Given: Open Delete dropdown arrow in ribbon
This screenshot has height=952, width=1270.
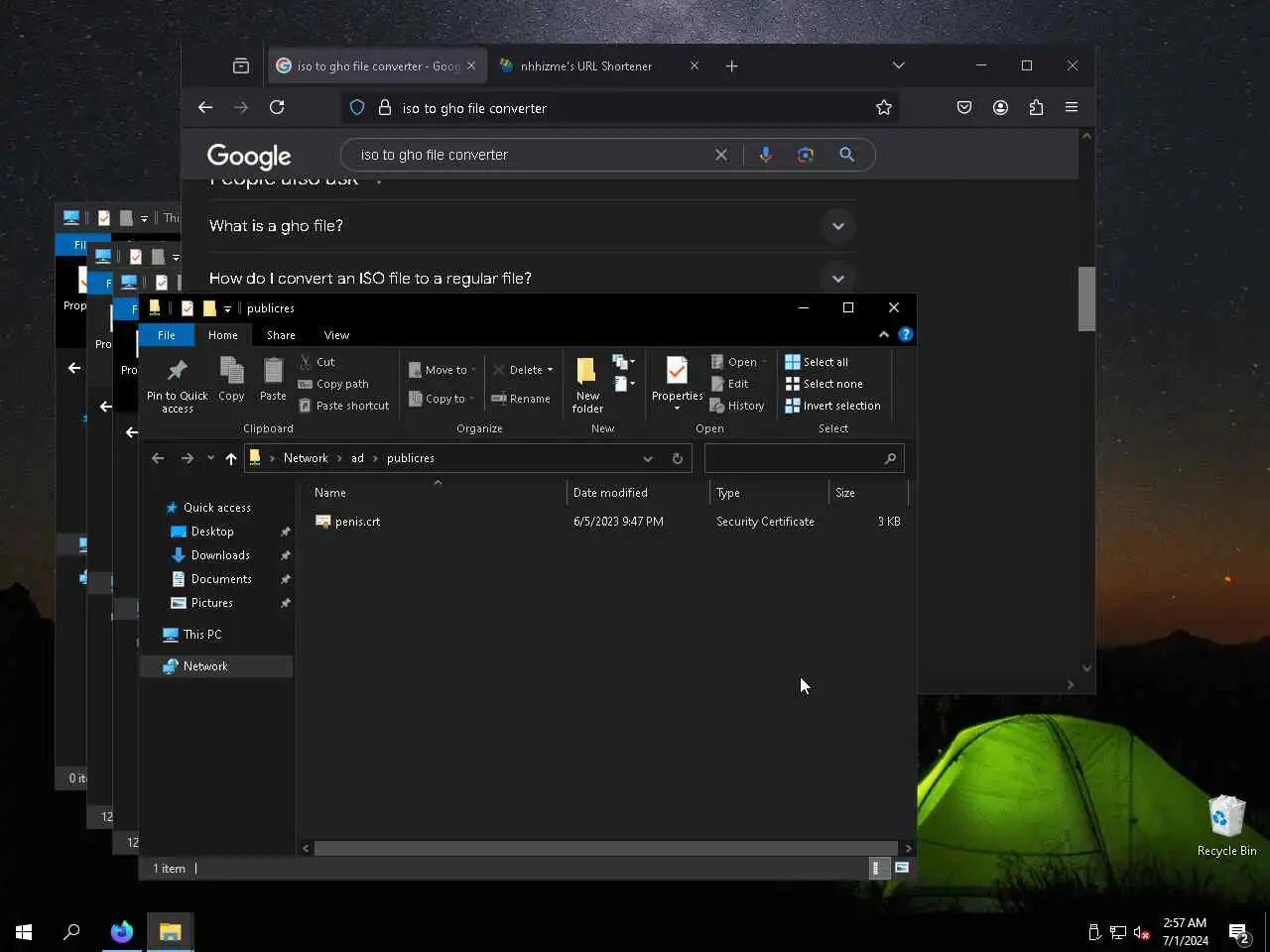Looking at the screenshot, I should pos(550,370).
